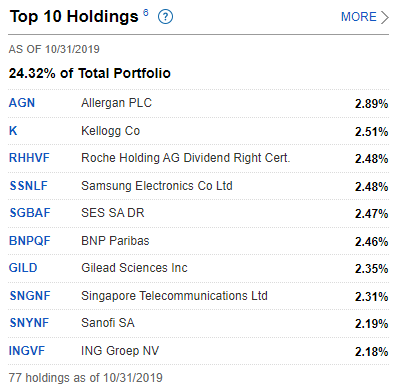
Task: Open the SNYNF ticker link
Action: pyautogui.click(x=29, y=323)
